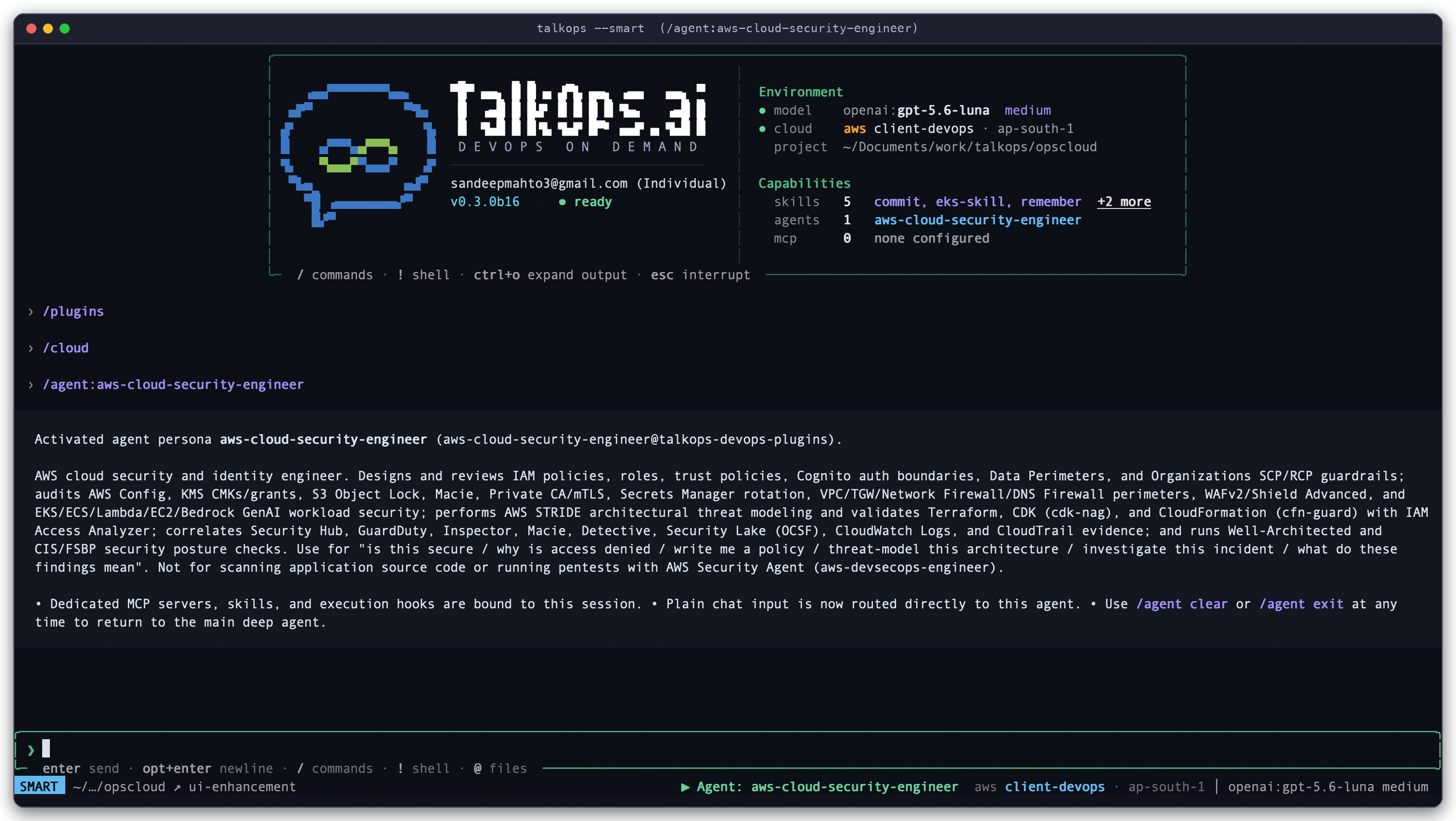
Task: Focus the chat prompt input field
Action: (728, 750)
